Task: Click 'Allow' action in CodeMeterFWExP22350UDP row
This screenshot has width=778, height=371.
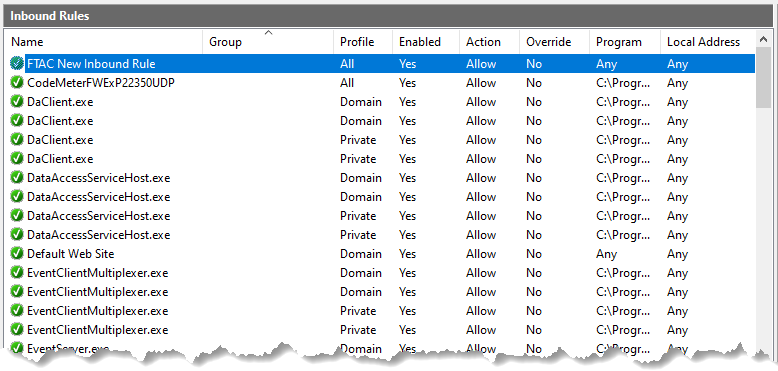Action: (481, 83)
